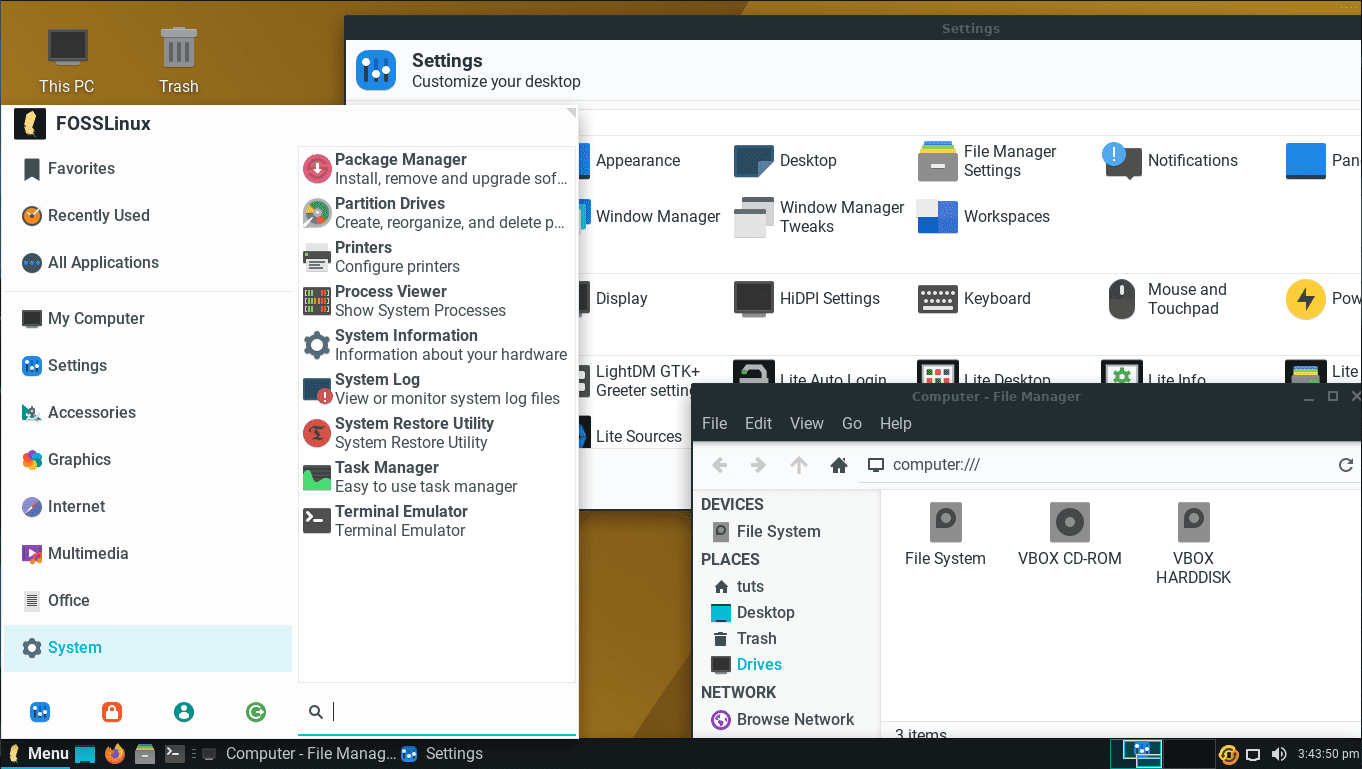Open Browse Network in the file manager sidebar

pyautogui.click(x=795, y=719)
